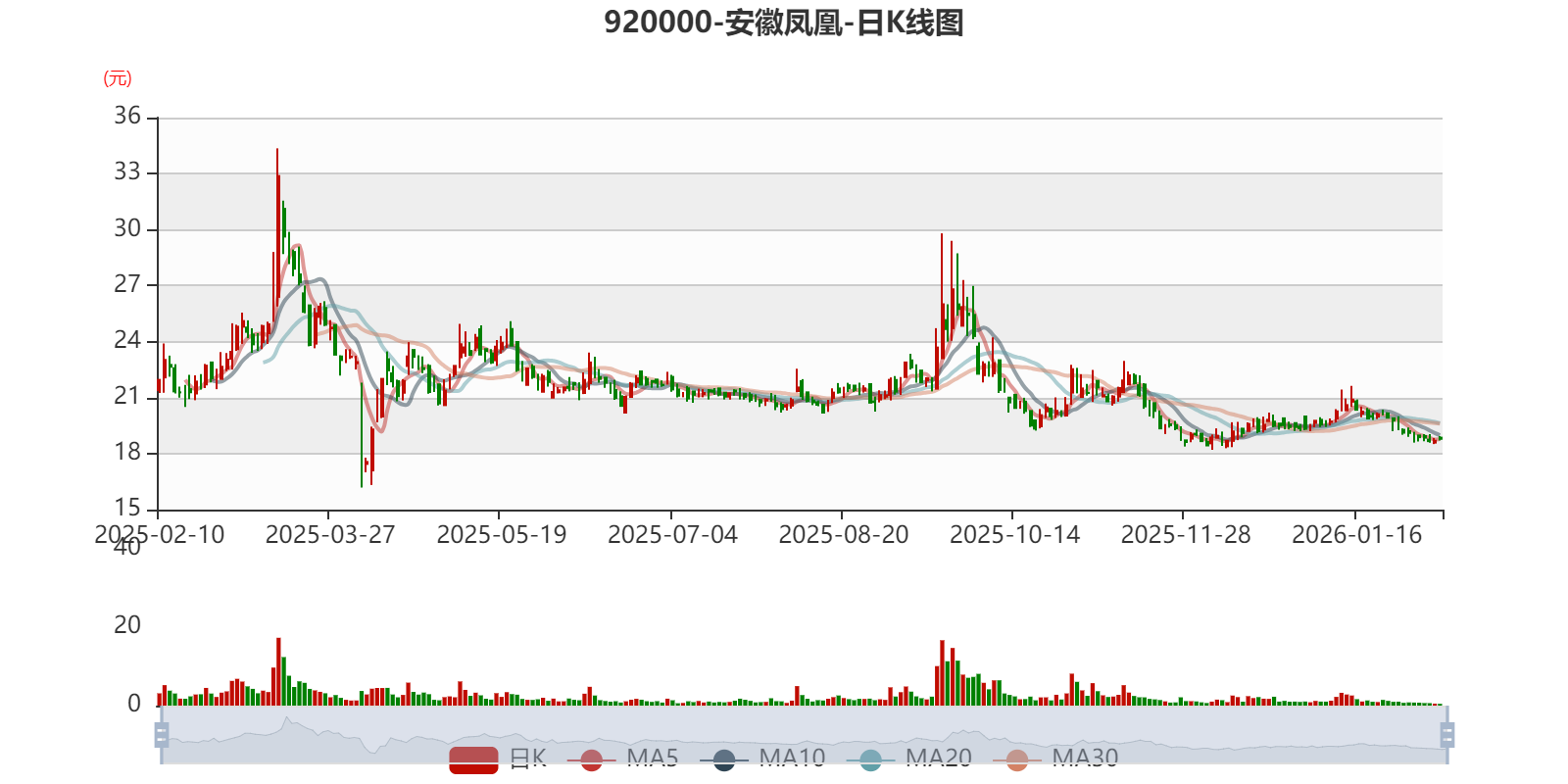The height and width of the screenshot is (784, 1568).
Task: Click the 15 price axis label
Action: tap(127, 509)
